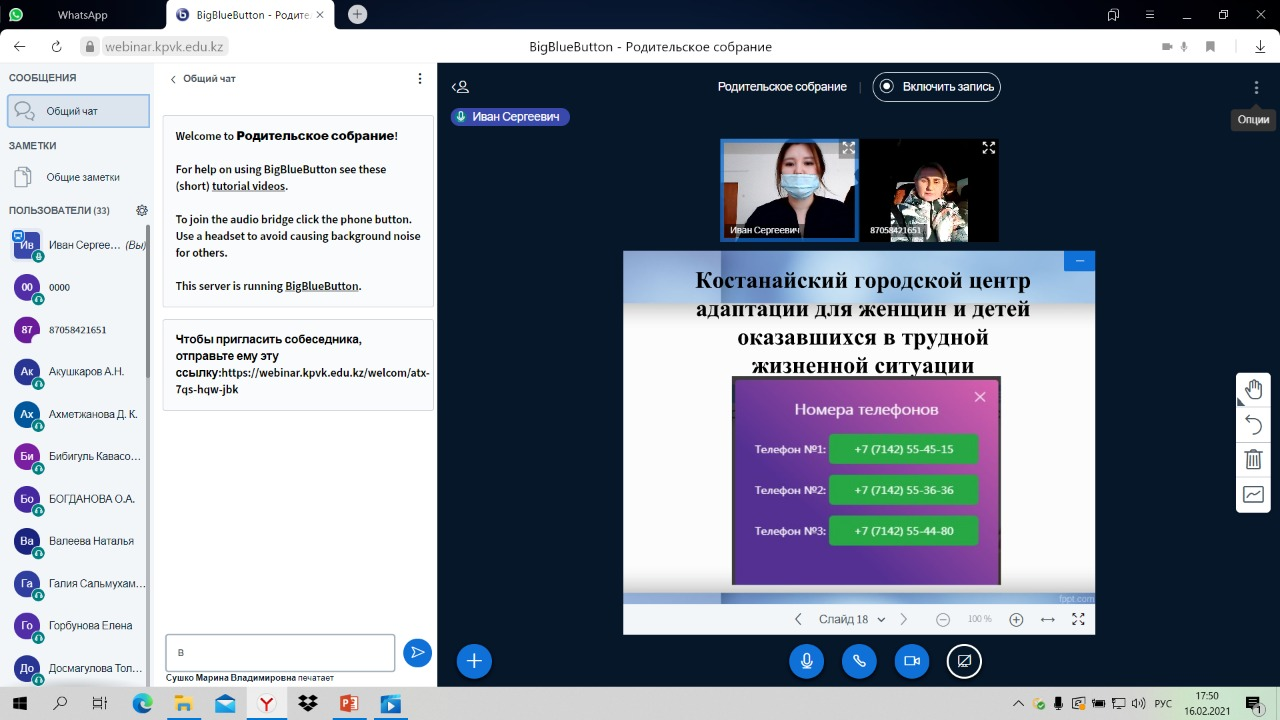Clear all annotations trash icon
The height and width of the screenshot is (720, 1280).
(1253, 459)
